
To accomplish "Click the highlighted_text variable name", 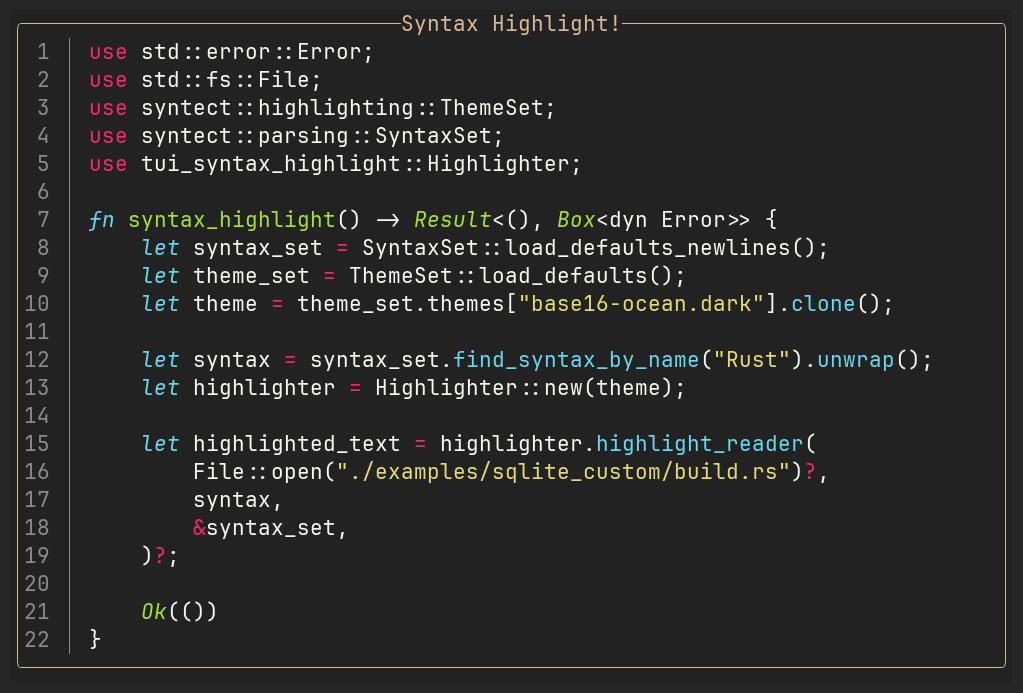I will [296, 444].
